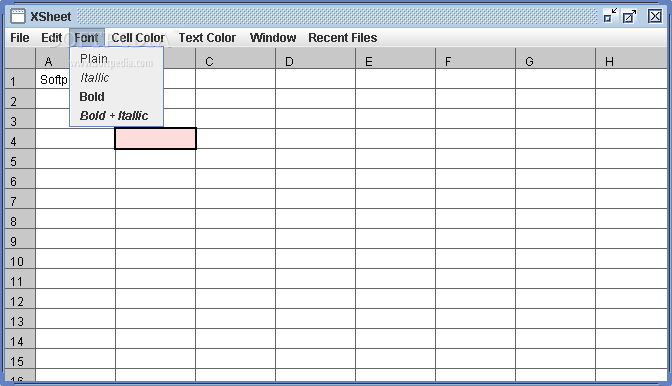The width and height of the screenshot is (672, 386).
Task: Open the File menu
Action: coord(20,38)
